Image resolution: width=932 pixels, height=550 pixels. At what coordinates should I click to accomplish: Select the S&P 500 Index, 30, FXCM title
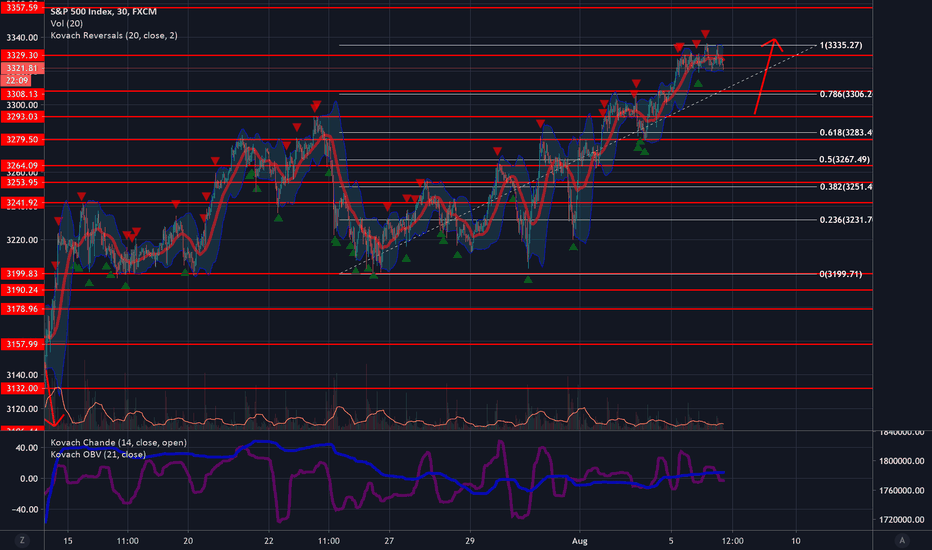pyautogui.click(x=103, y=11)
